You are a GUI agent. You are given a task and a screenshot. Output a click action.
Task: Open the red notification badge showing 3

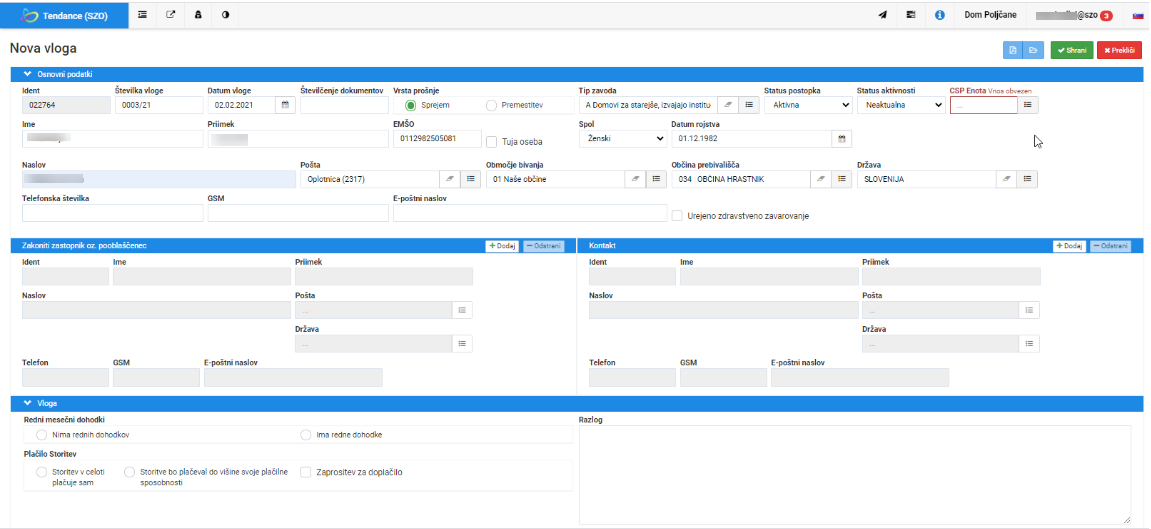(x=1106, y=15)
